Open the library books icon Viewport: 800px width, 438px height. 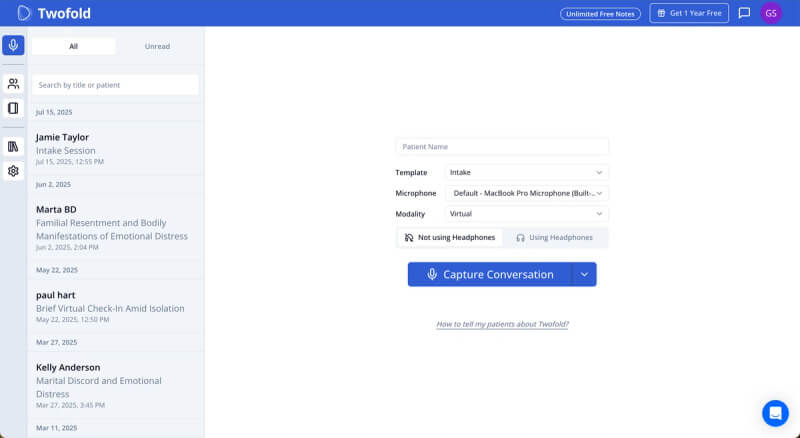13,147
